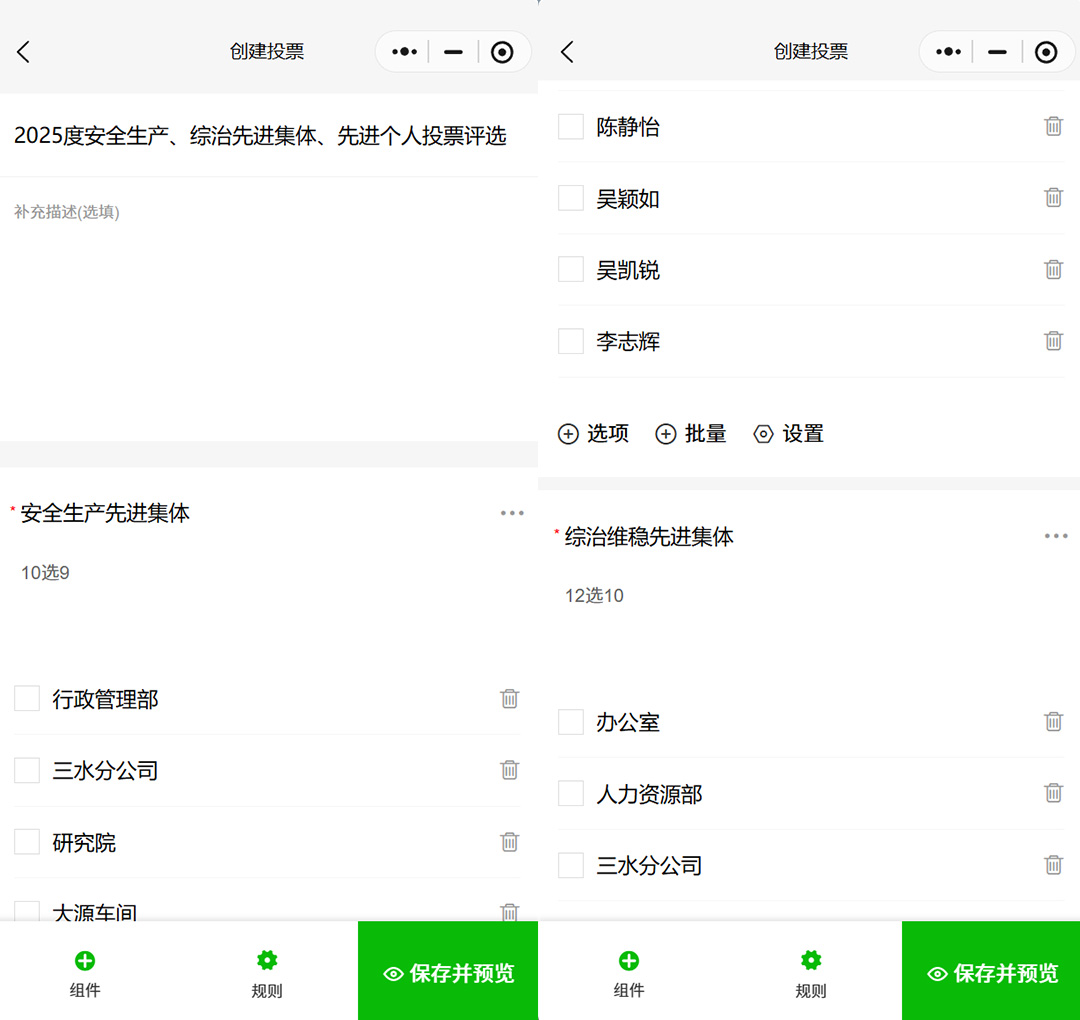Check the 研究院 option box
The image size is (1080, 1020).
(27, 842)
